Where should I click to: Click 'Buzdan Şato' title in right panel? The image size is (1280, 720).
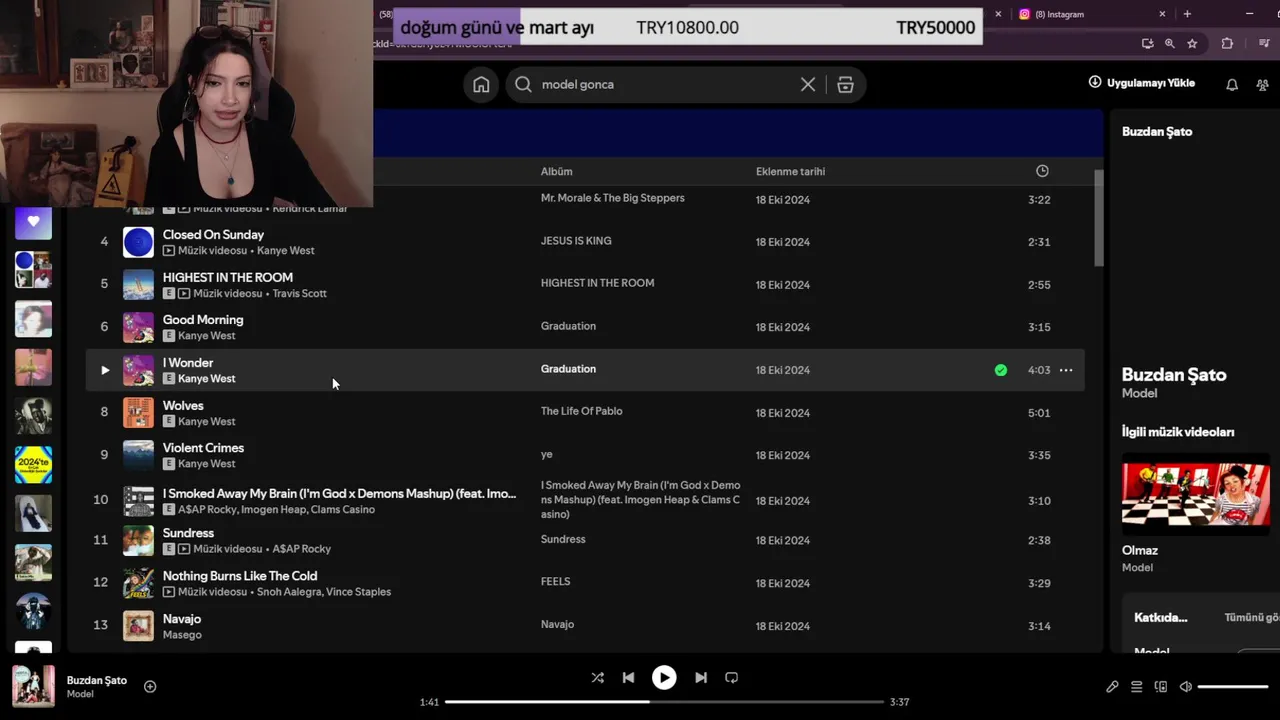pos(1174,375)
